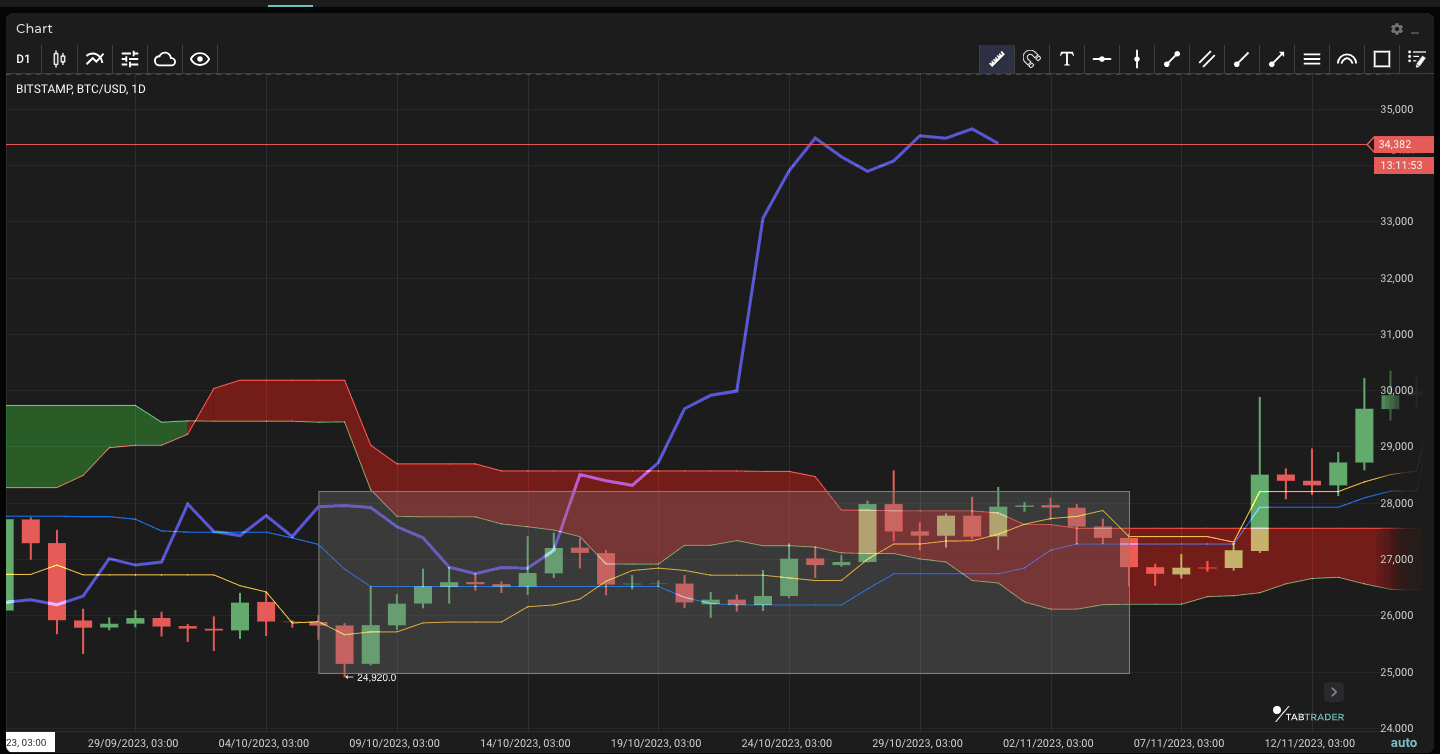Viewport: 1440px width, 754px height.
Task: Toggle visibility with the eye icon
Action: 200,59
